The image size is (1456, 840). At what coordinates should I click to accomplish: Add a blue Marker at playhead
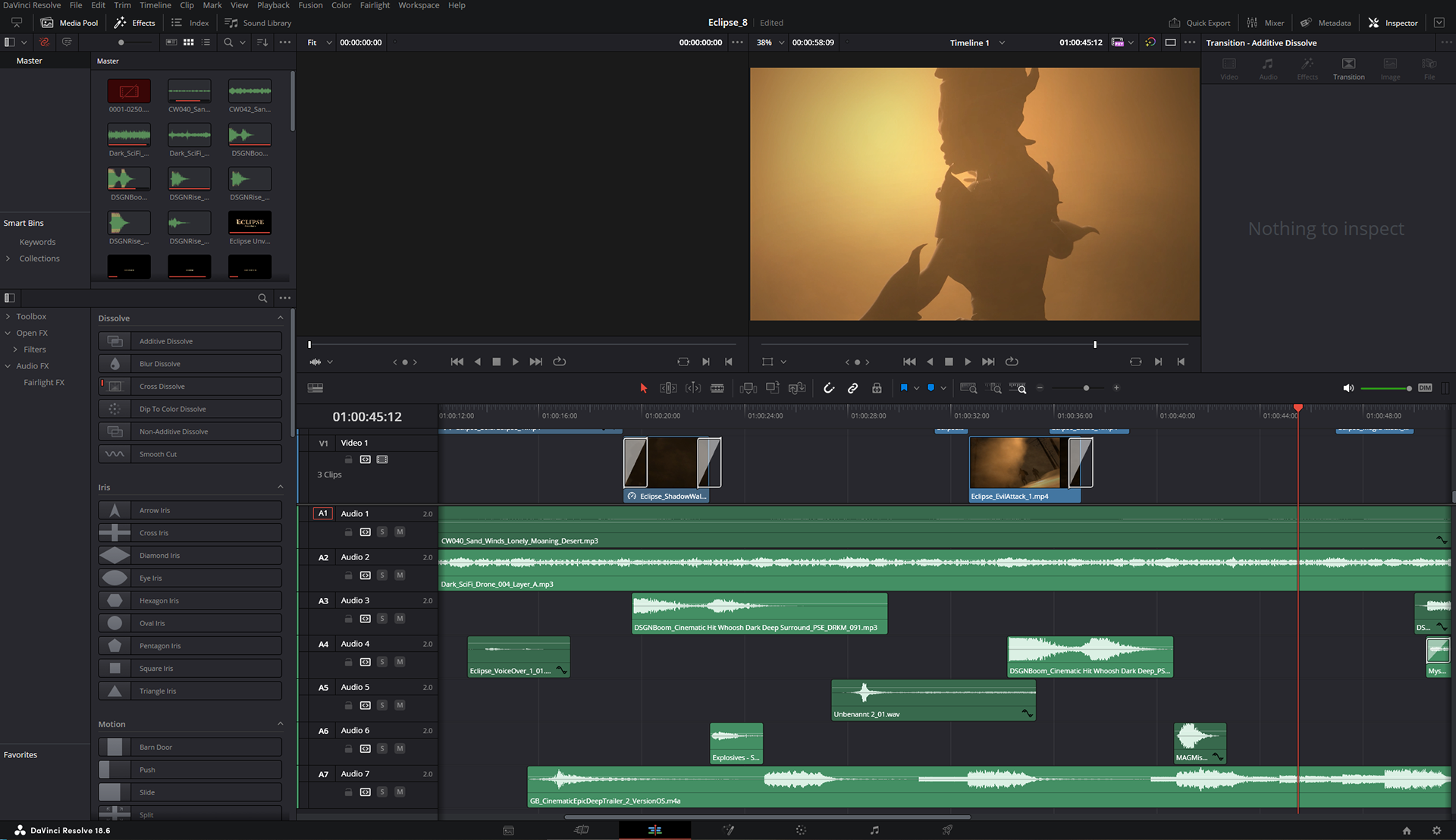pyautogui.click(x=931, y=388)
